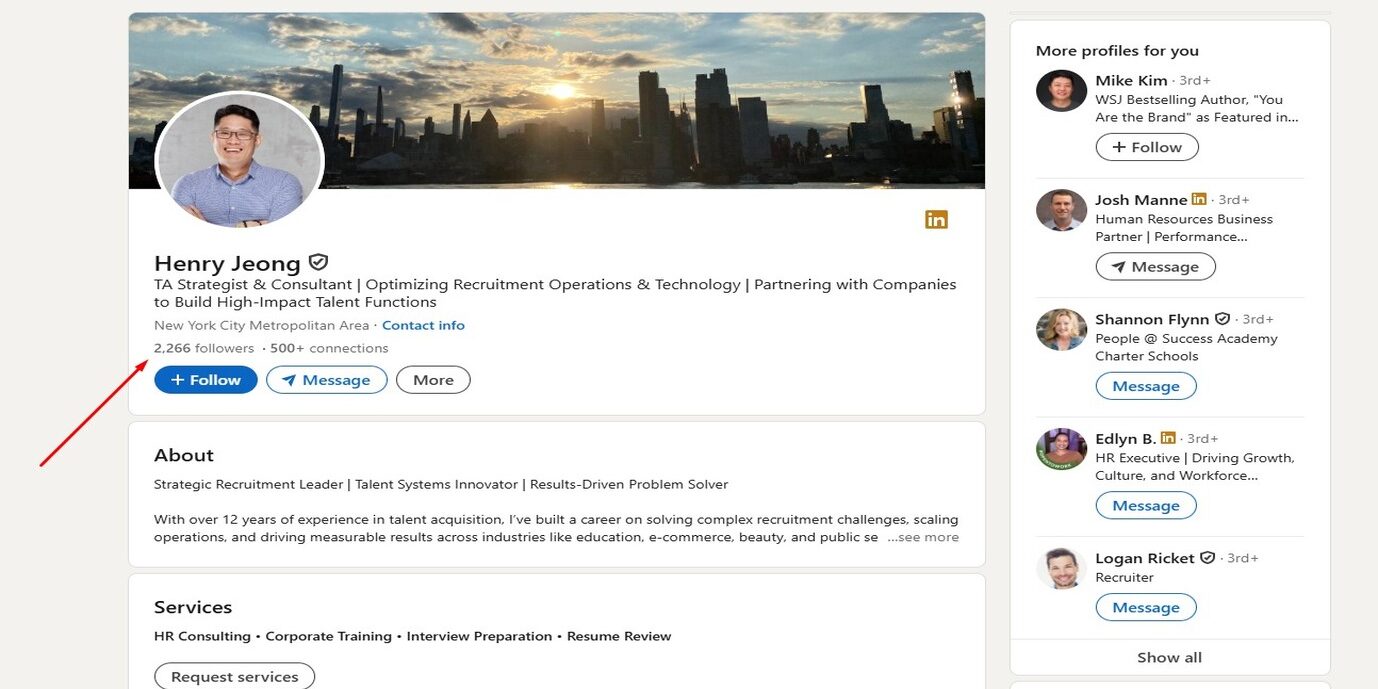Click verification shield next to Logan Ricket
Screen dimensions: 1378x689
click(1207, 558)
